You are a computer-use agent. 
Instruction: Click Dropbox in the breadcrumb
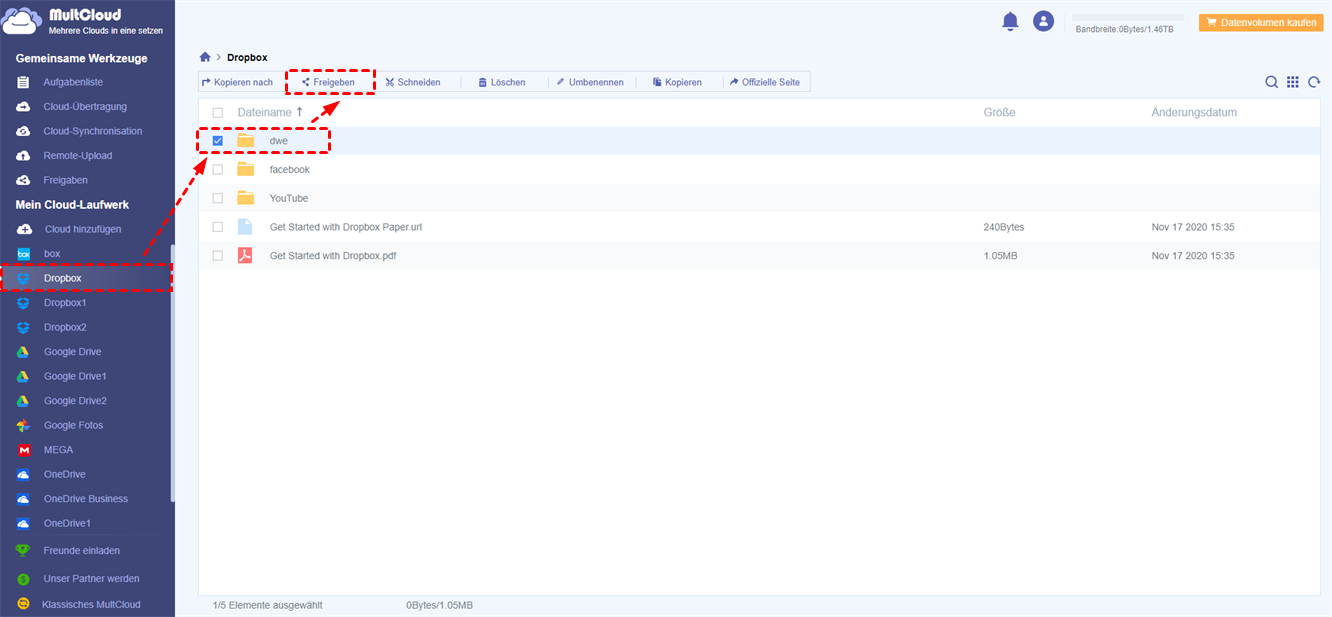pyautogui.click(x=247, y=58)
